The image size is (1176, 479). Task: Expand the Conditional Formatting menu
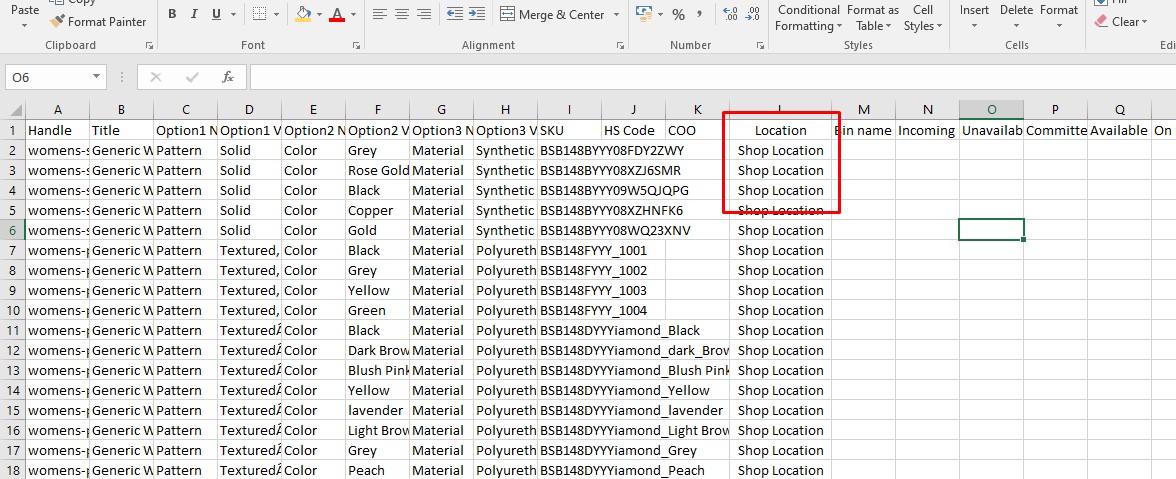(x=807, y=18)
